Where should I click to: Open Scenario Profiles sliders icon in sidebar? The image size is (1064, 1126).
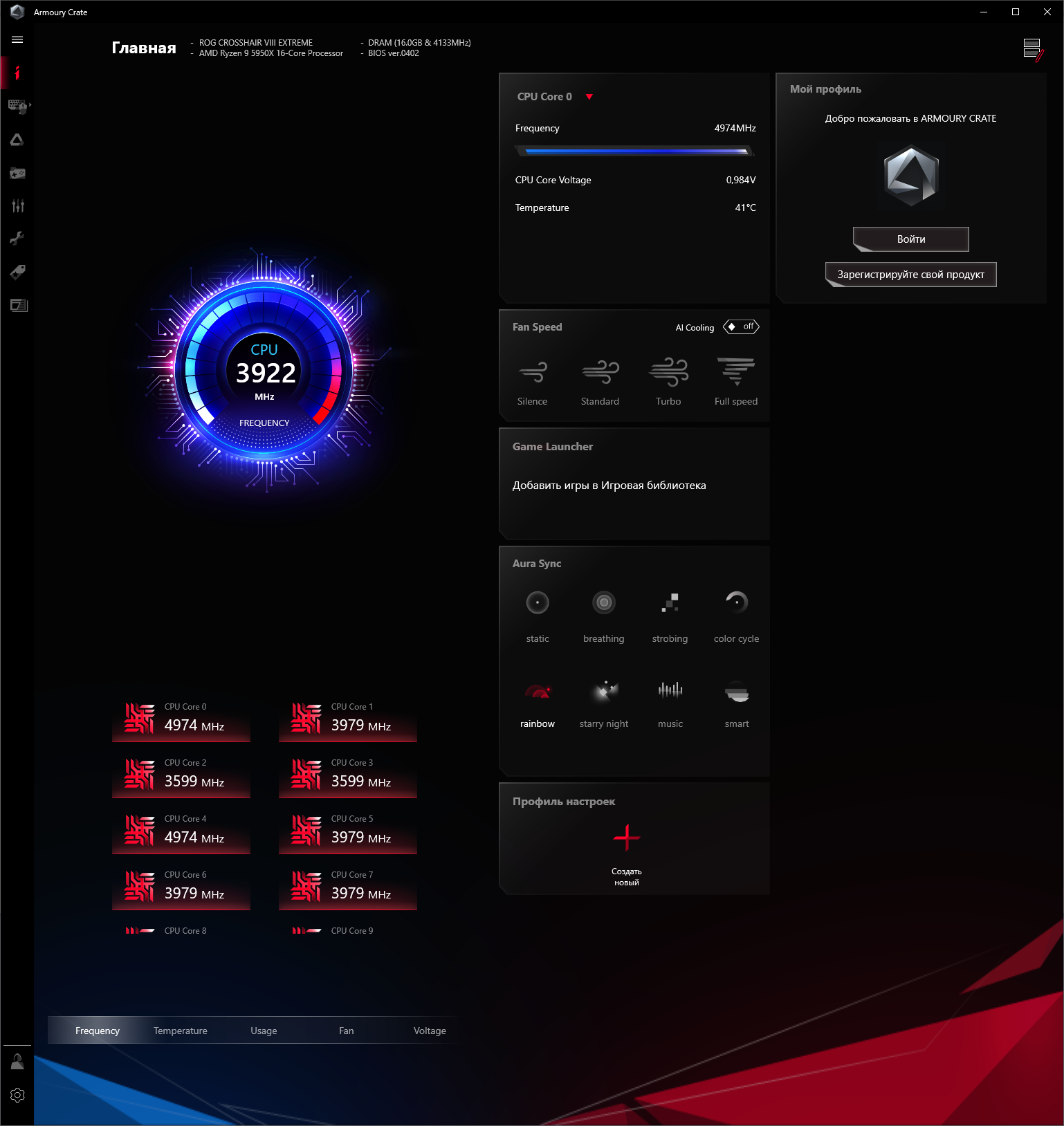pos(17,205)
